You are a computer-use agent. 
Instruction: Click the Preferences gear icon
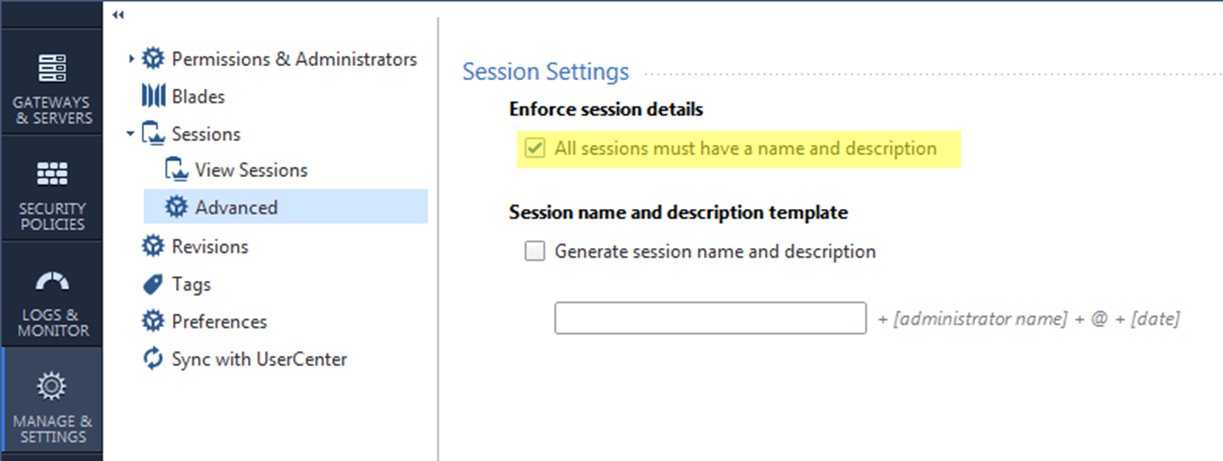pyautogui.click(x=153, y=321)
